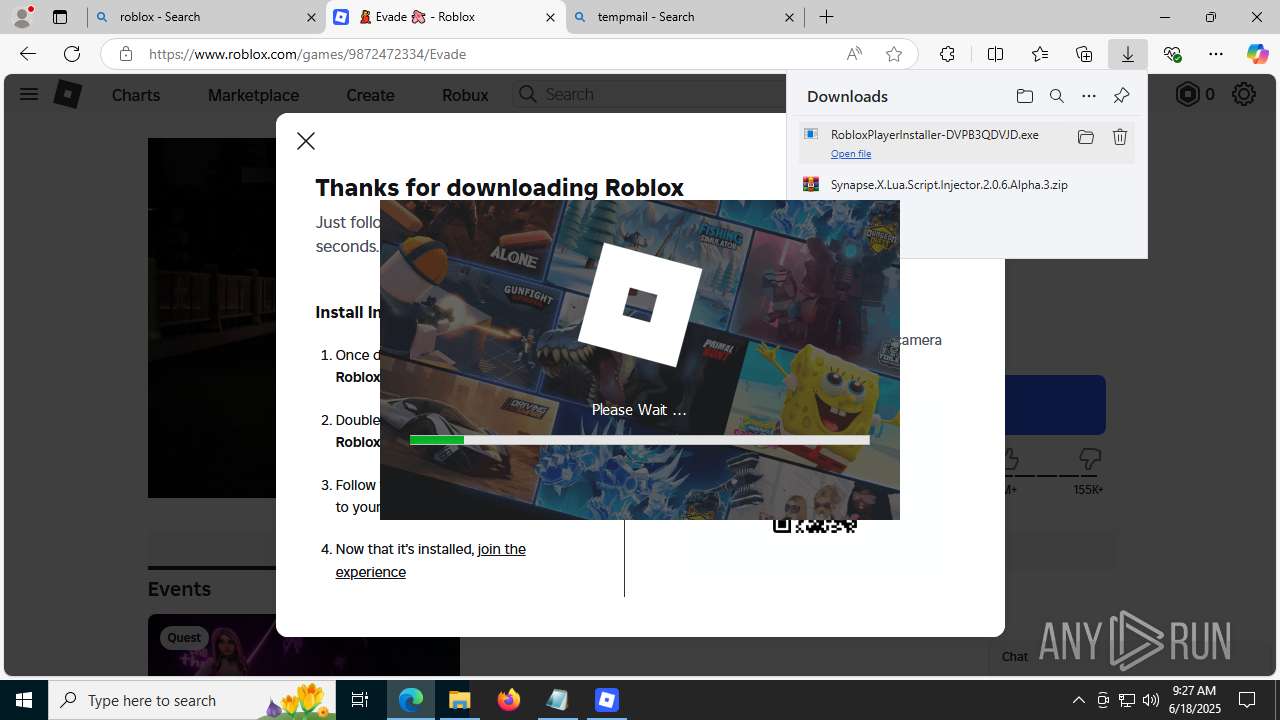Open browser Extensions menu
The height and width of the screenshot is (720, 1280).
tap(947, 54)
